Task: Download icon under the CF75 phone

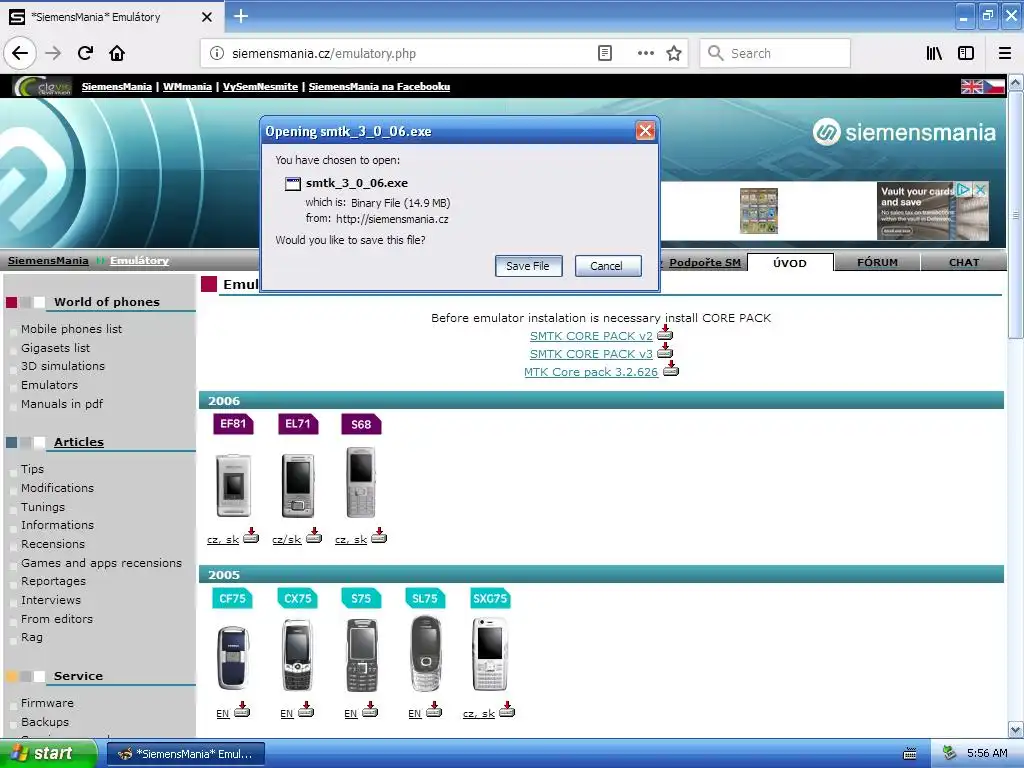Action: click(242, 710)
